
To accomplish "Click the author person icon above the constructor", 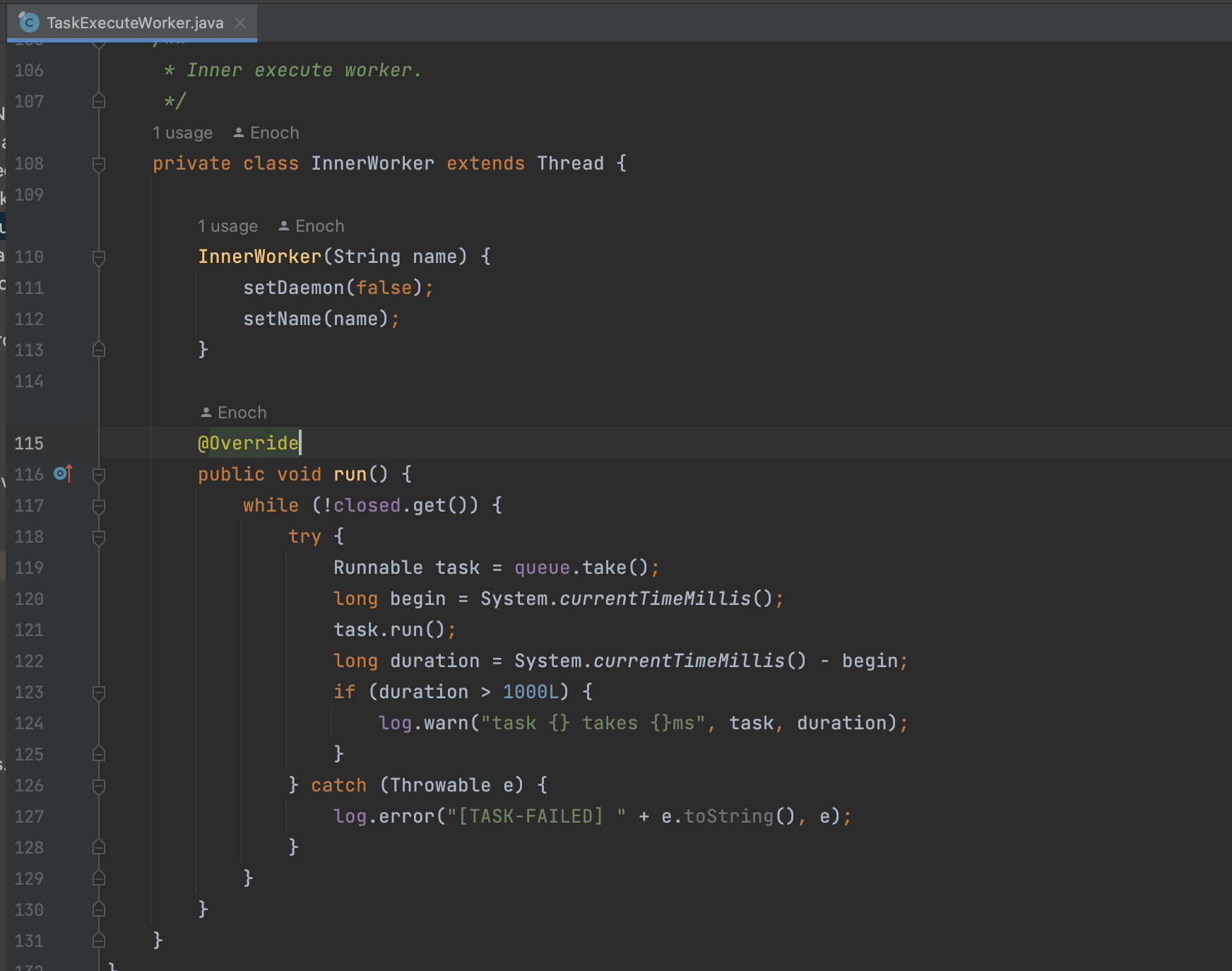I will [x=283, y=225].
